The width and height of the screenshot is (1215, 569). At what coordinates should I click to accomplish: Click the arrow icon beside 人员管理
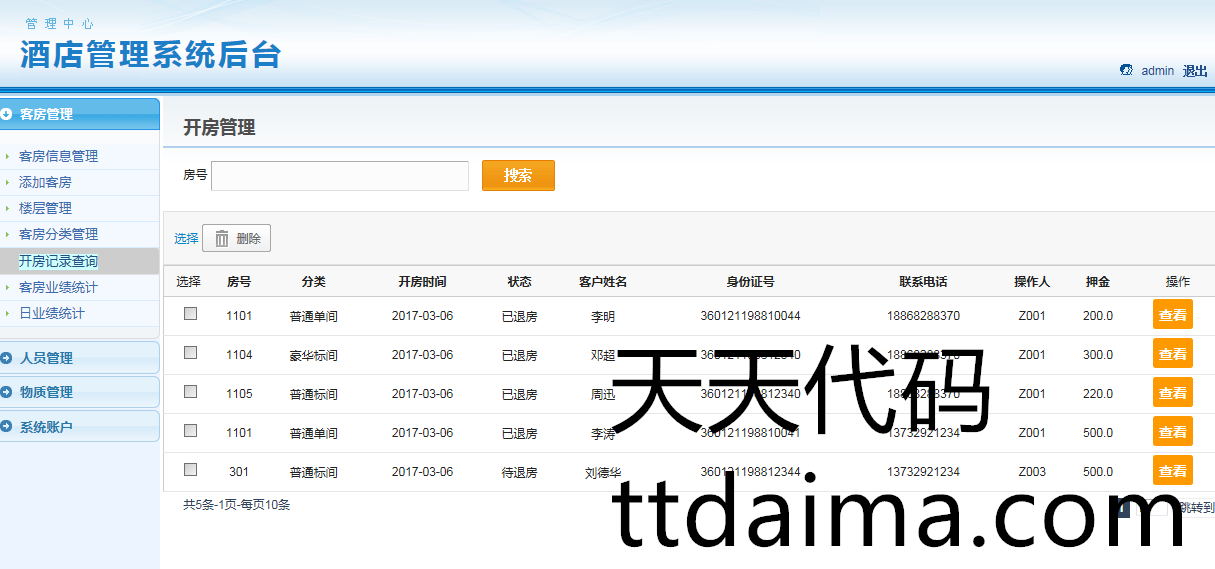pos(7,358)
